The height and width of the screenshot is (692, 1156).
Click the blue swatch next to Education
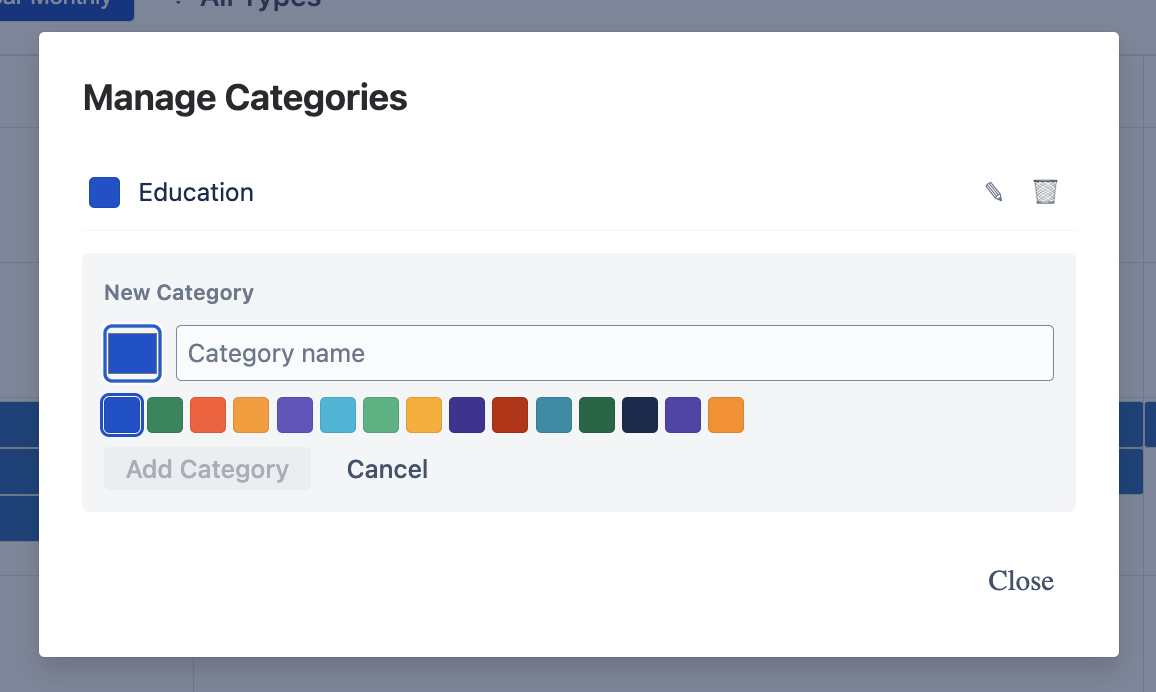104,192
